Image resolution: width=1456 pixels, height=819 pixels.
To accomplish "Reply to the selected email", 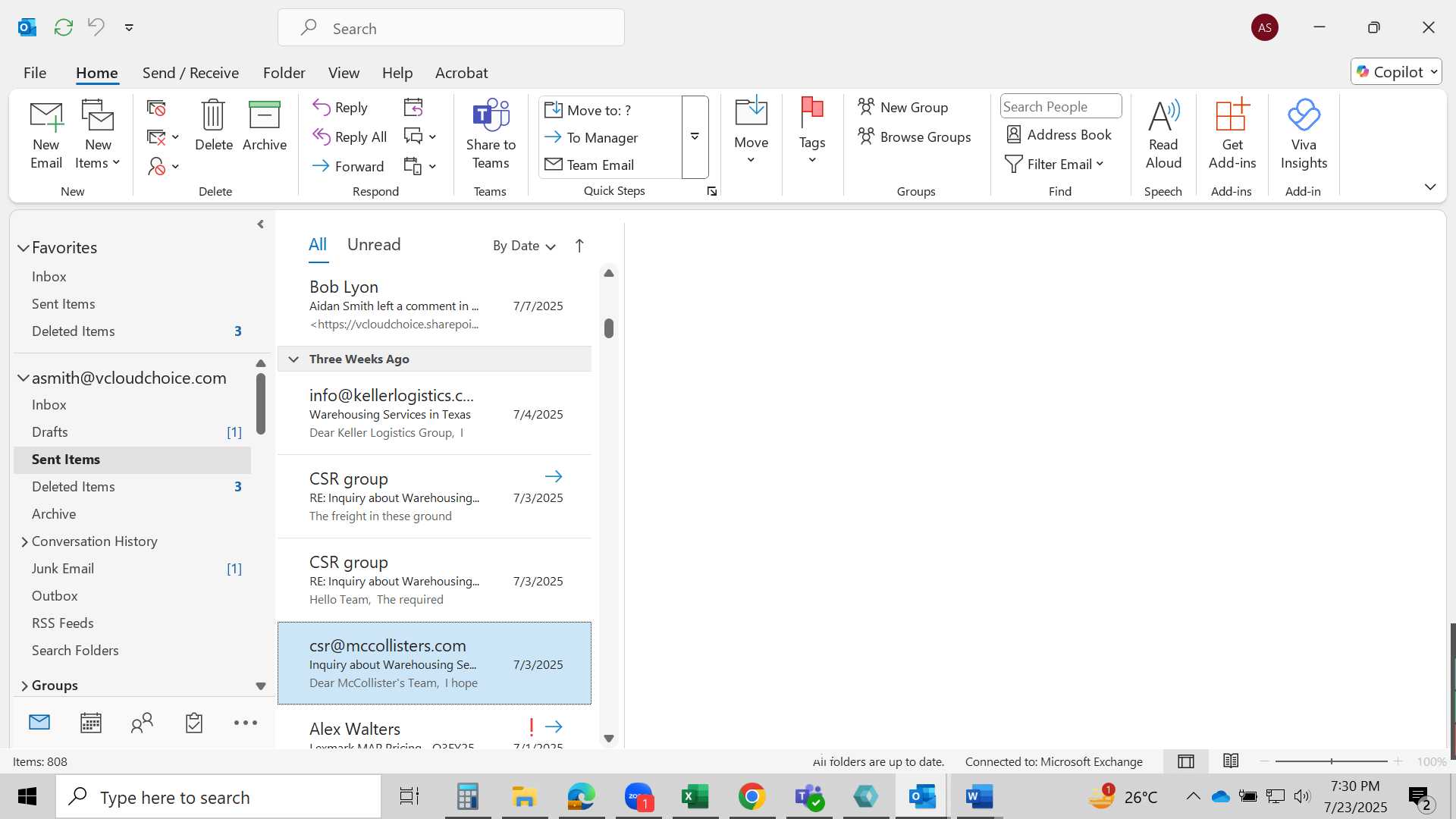I will point(340,108).
